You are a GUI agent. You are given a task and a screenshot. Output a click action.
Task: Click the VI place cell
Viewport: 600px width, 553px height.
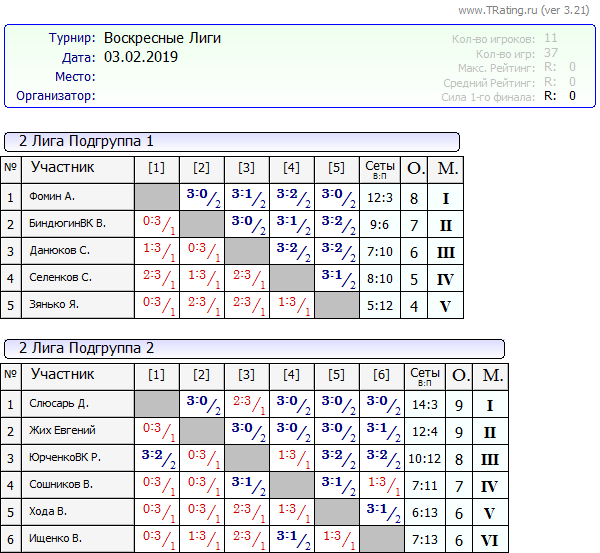(x=490, y=539)
